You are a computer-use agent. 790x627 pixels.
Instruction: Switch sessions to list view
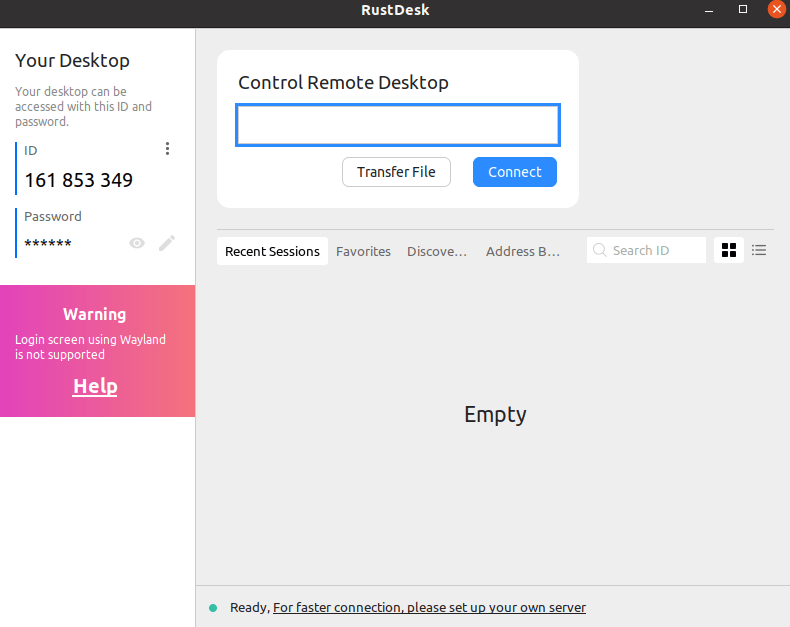point(759,250)
